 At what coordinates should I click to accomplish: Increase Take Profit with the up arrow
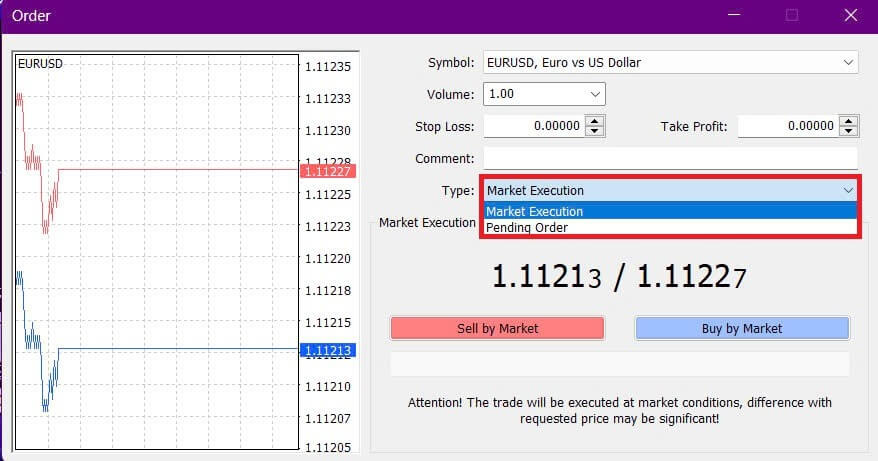pyautogui.click(x=849, y=121)
